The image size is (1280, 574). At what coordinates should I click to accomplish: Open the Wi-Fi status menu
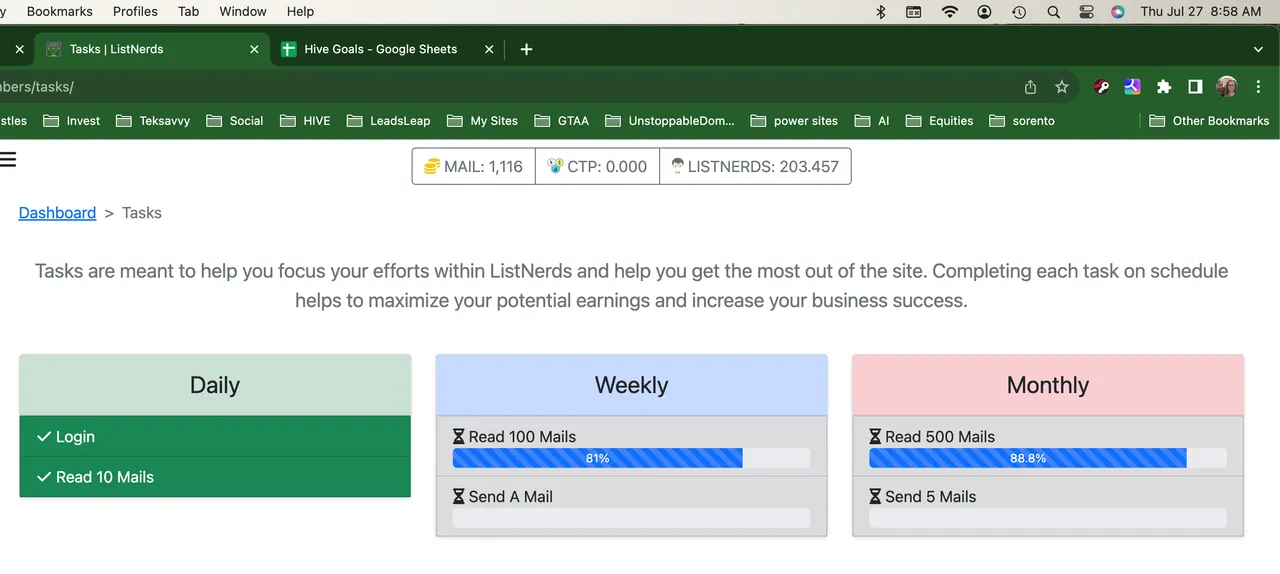(949, 12)
